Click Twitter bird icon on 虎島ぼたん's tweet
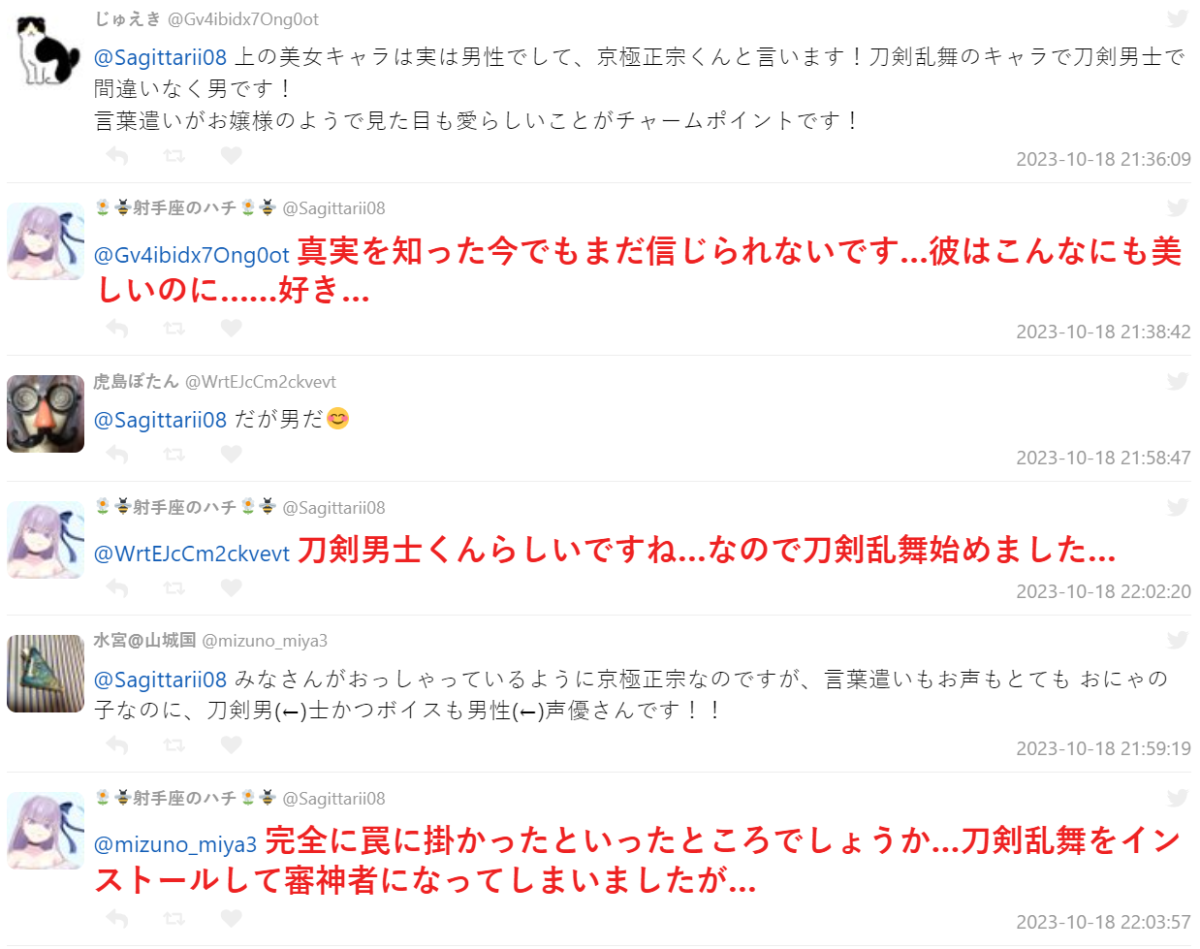Image resolution: width=1200 pixels, height=949 pixels. 1178,381
